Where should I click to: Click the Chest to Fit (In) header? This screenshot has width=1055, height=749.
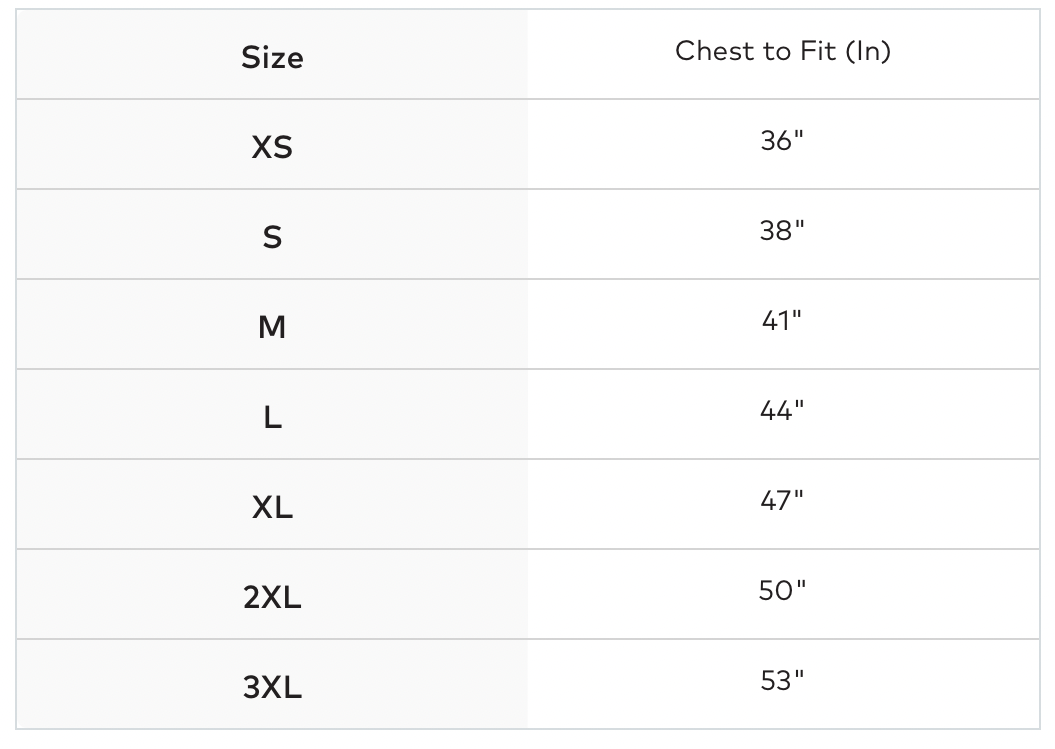[x=782, y=51]
